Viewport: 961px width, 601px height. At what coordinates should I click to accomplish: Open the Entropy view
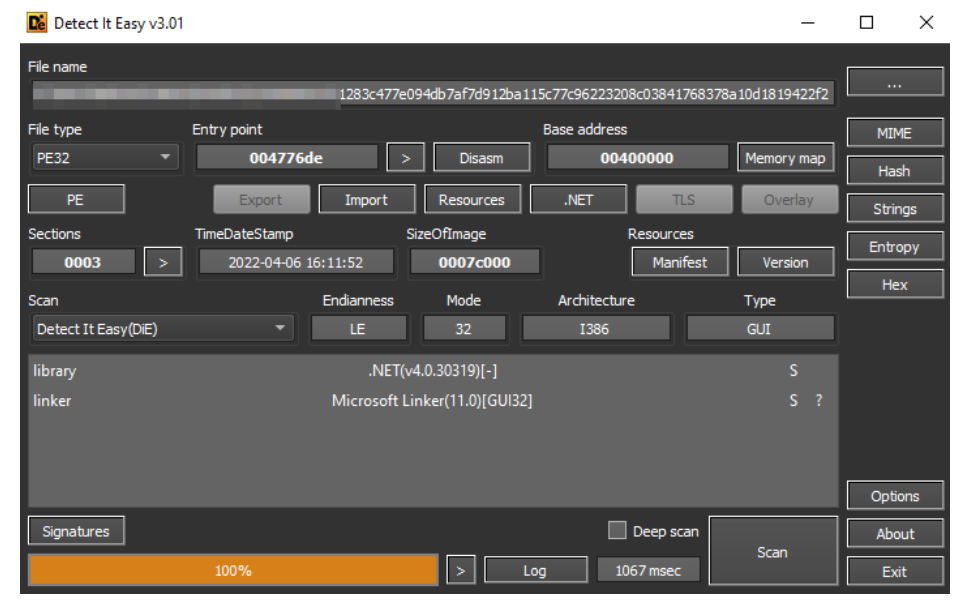894,247
